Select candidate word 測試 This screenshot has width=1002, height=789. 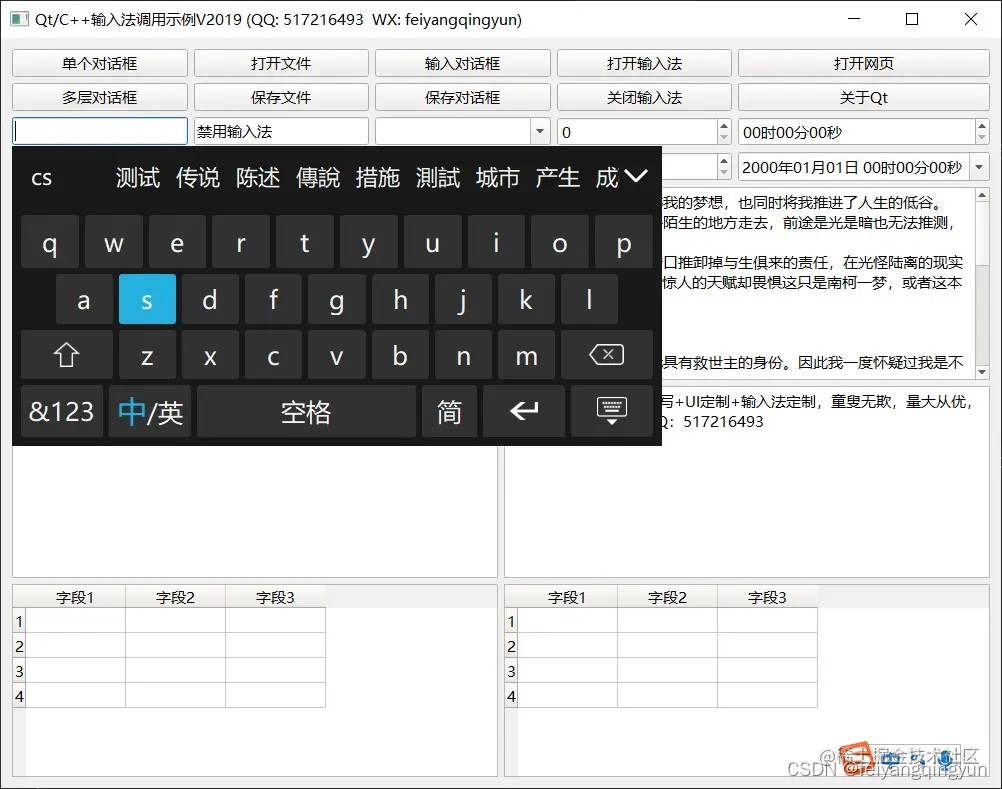pyautogui.click(x=438, y=178)
